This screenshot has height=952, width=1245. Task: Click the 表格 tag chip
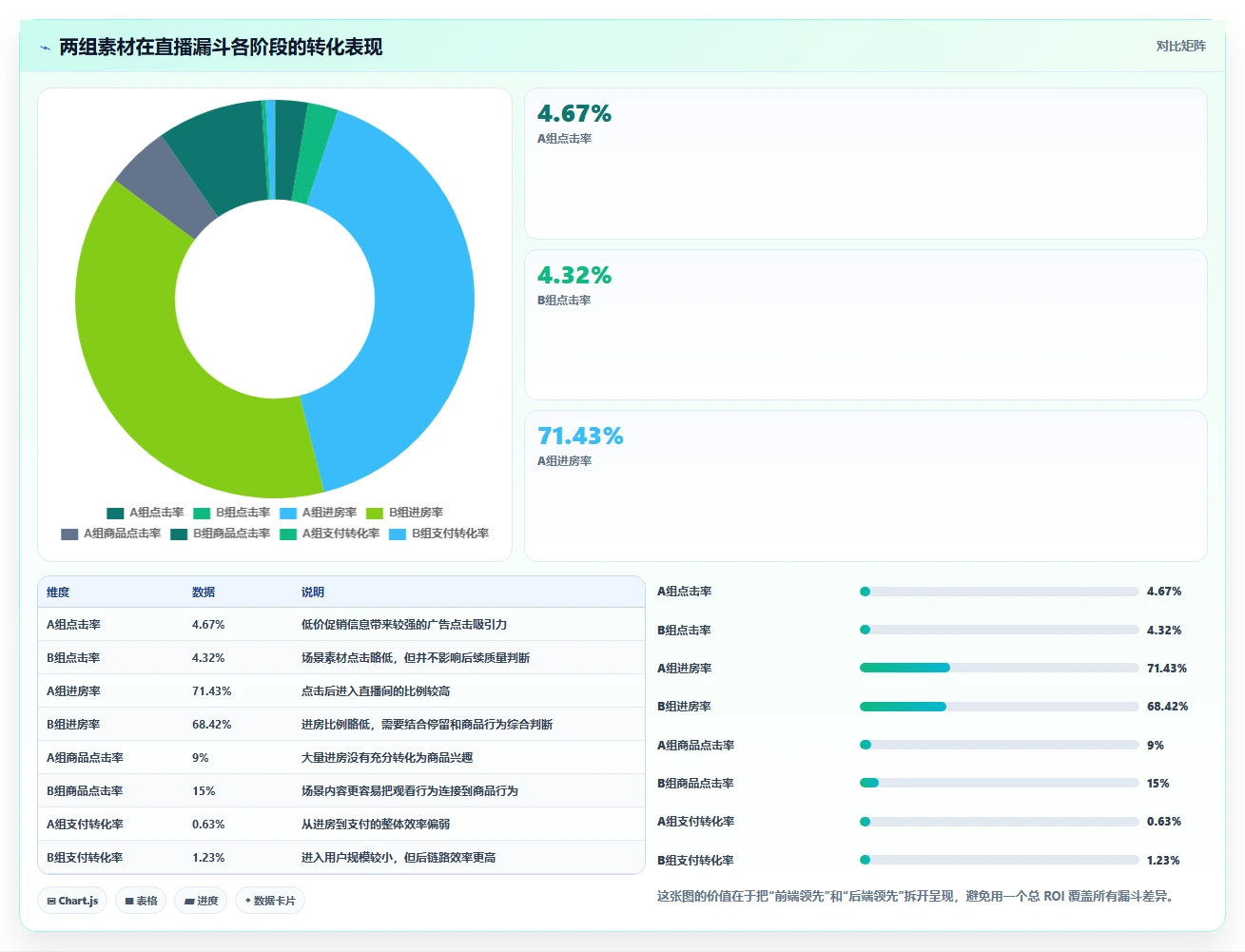click(141, 901)
